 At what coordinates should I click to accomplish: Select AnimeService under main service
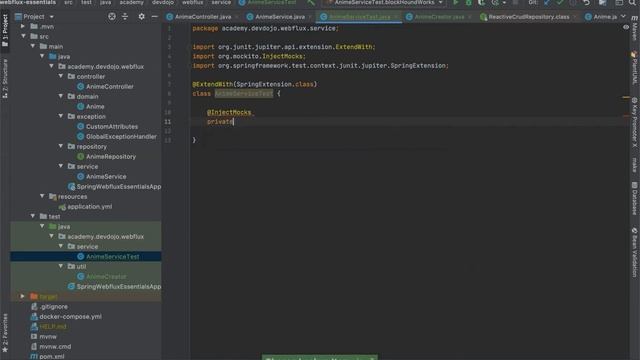pyautogui.click(x=106, y=176)
